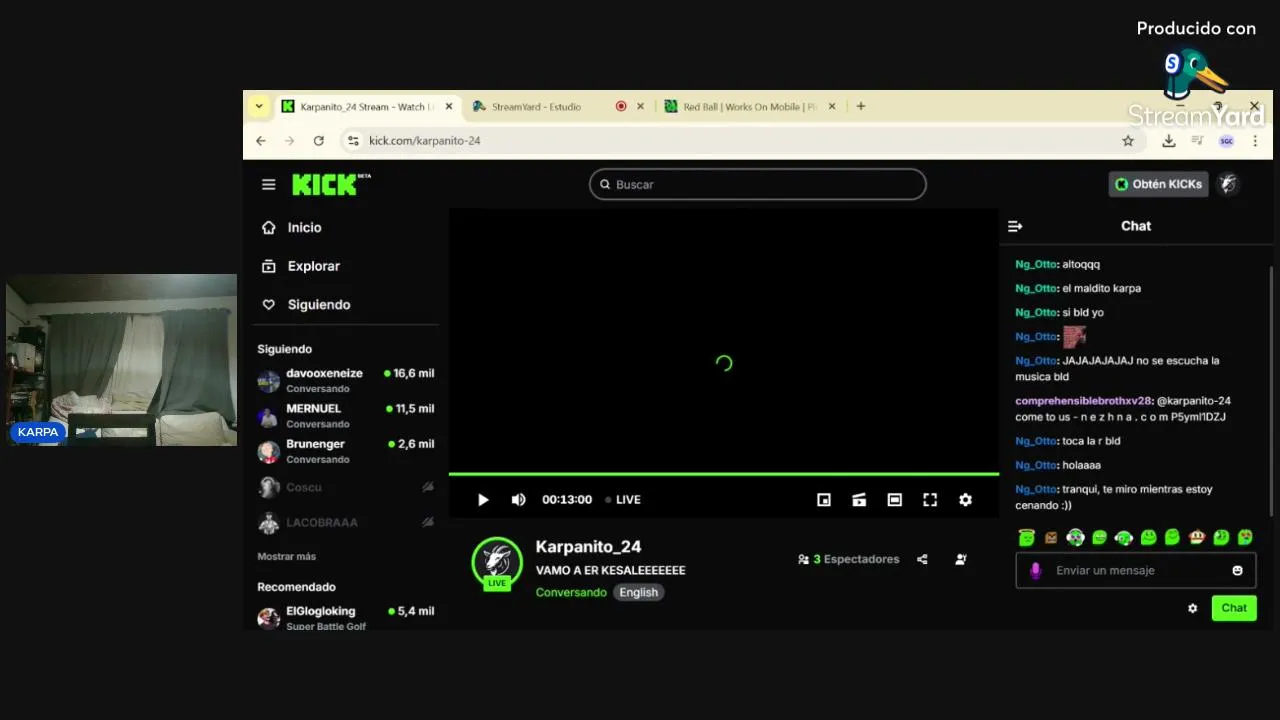
Task: Open Chrome media control icon
Action: [x=1197, y=141]
